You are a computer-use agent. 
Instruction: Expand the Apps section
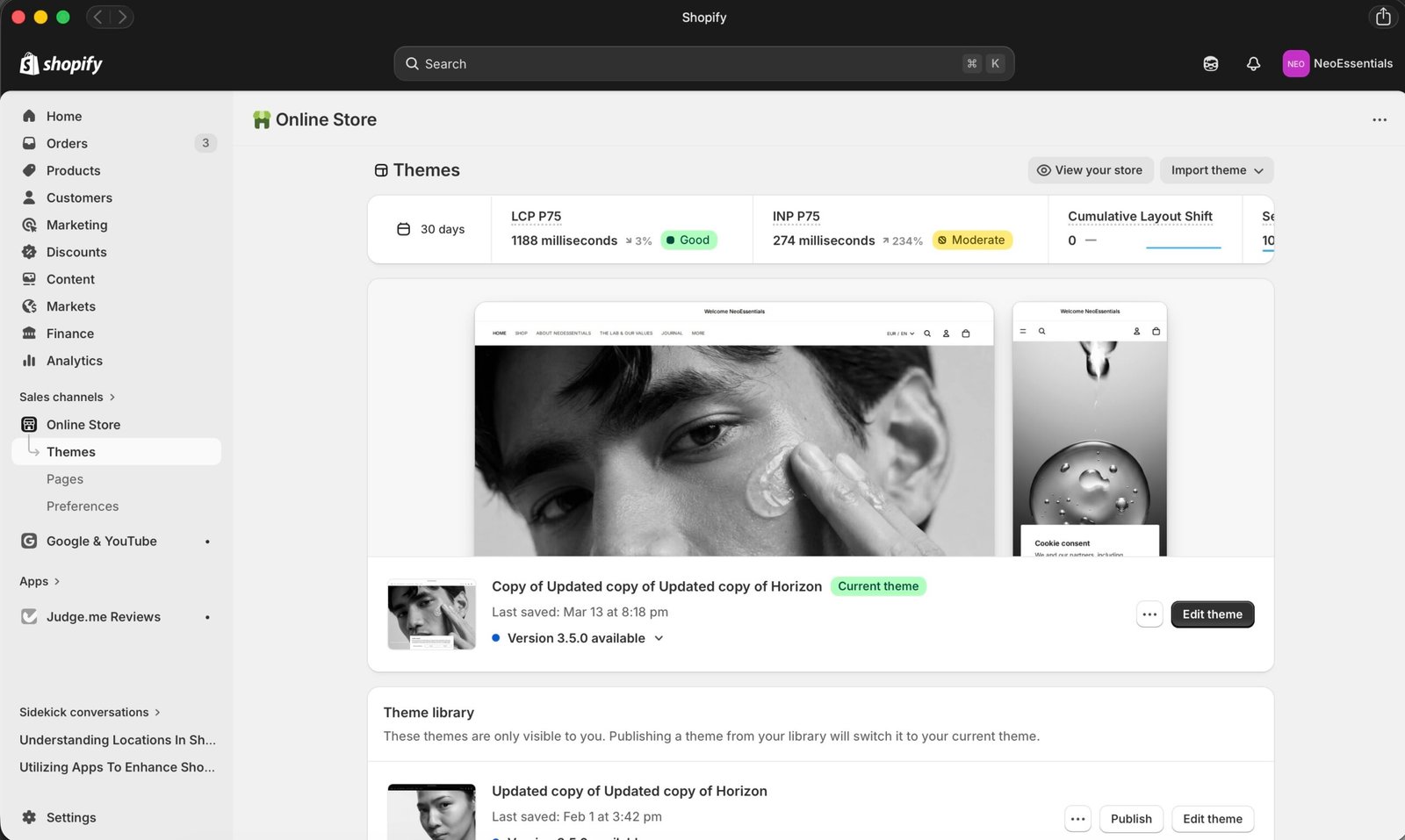(x=40, y=581)
